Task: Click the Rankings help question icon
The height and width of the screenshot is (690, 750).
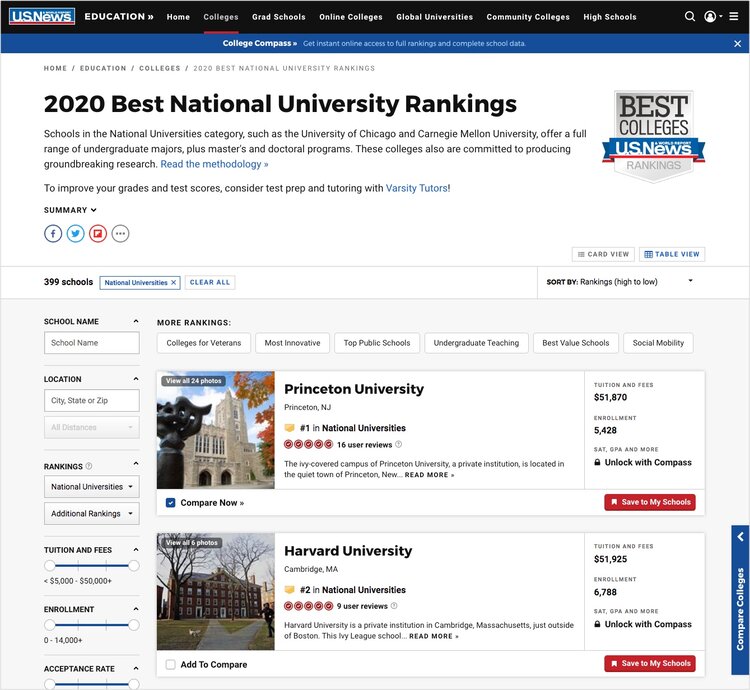Action: tap(88, 466)
